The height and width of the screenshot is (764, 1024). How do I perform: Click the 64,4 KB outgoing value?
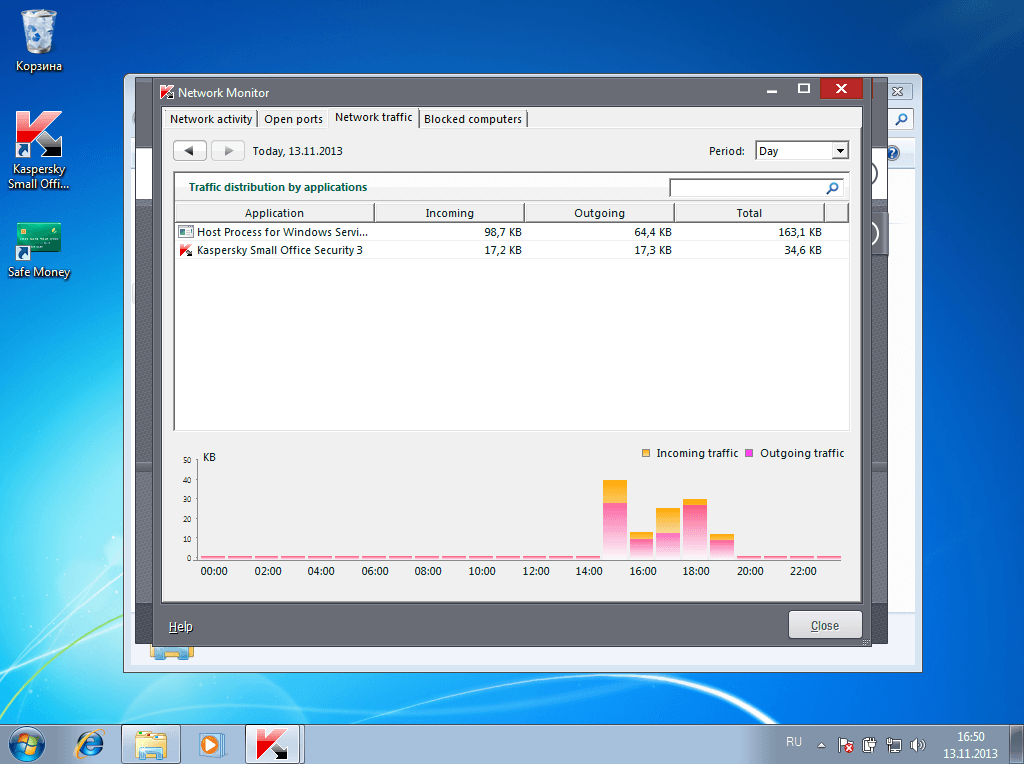[652, 232]
